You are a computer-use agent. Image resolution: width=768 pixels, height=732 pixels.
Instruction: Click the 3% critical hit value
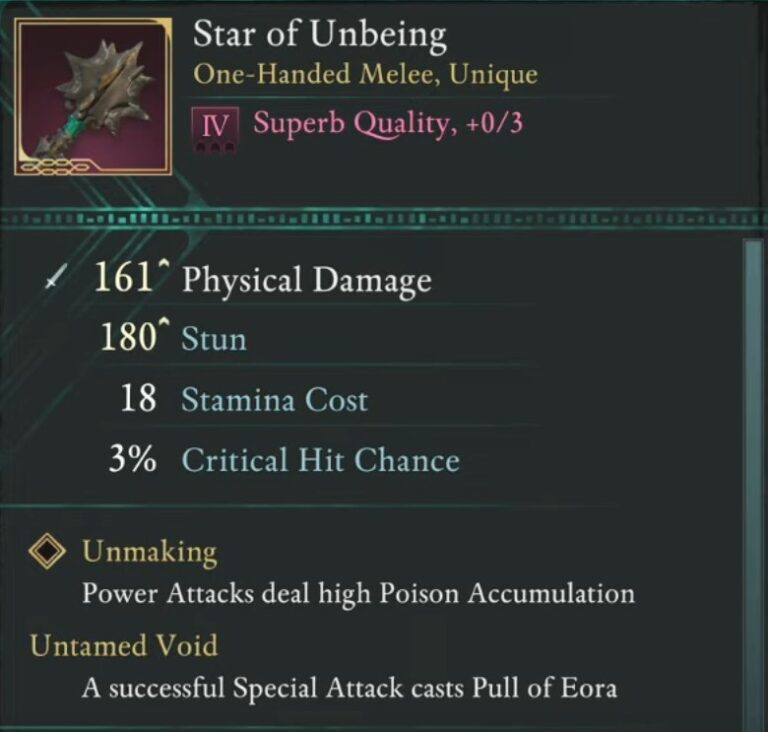coord(133,461)
